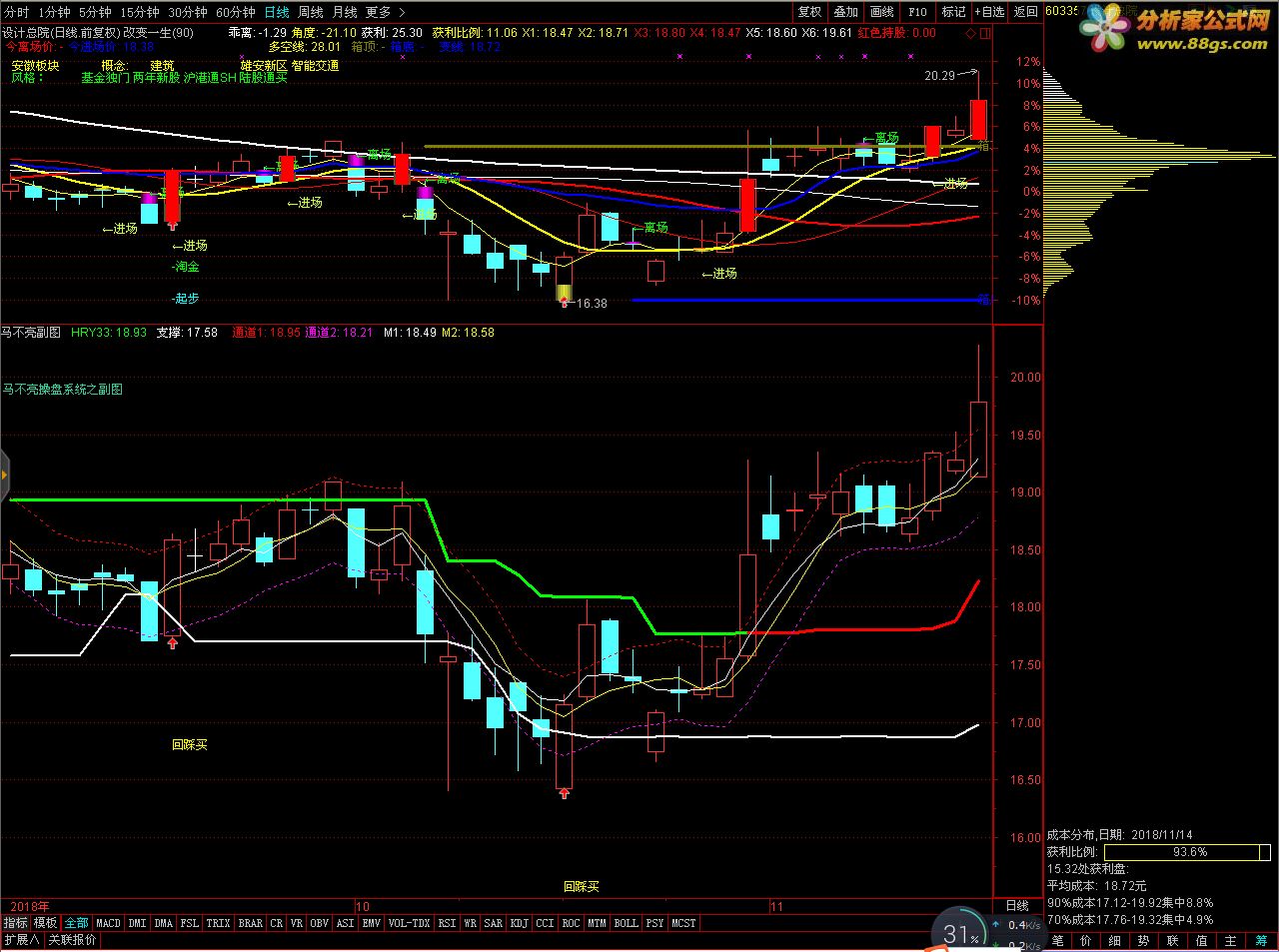
Task: Apply the TRIX indicator
Action: (218, 923)
